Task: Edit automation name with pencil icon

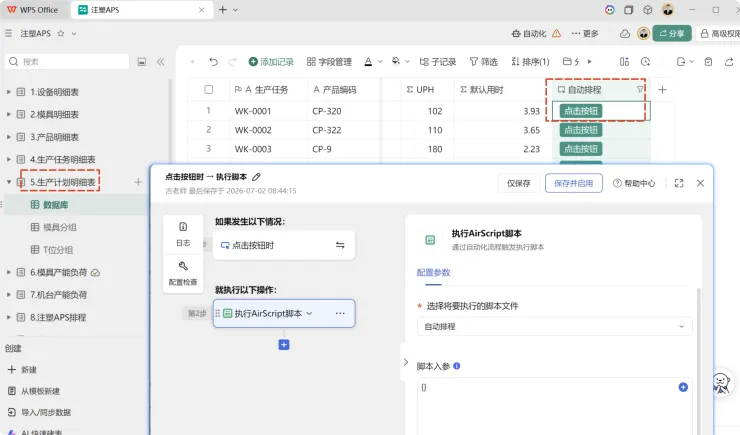Action: pyautogui.click(x=256, y=177)
